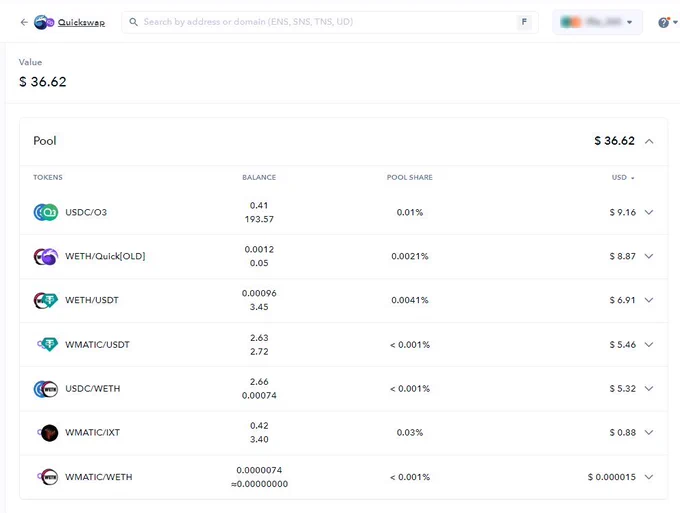Click the 0.0021% pool share value
The image size is (680, 513).
click(410, 256)
